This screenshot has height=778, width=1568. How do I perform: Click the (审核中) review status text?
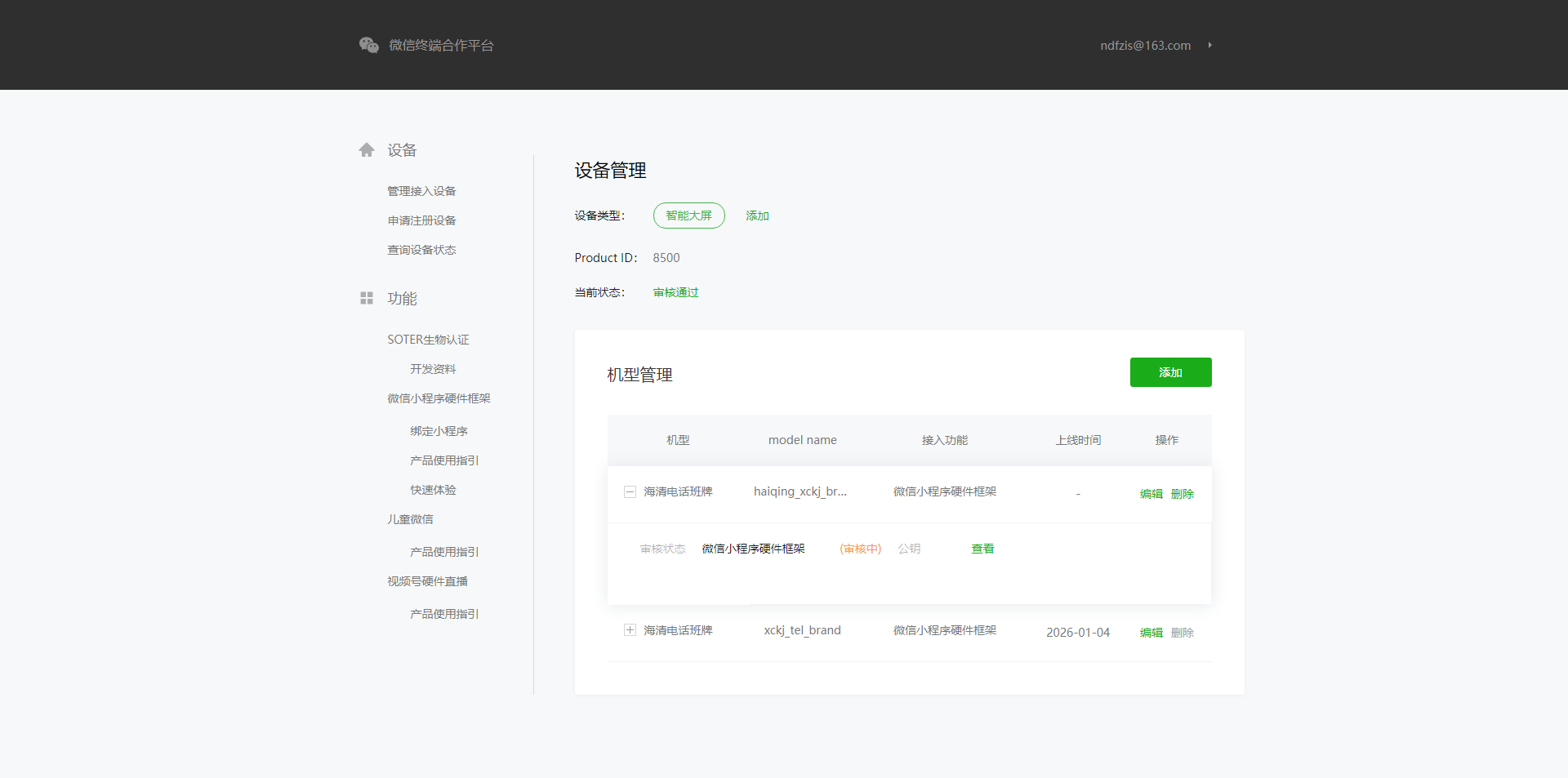[x=861, y=549]
